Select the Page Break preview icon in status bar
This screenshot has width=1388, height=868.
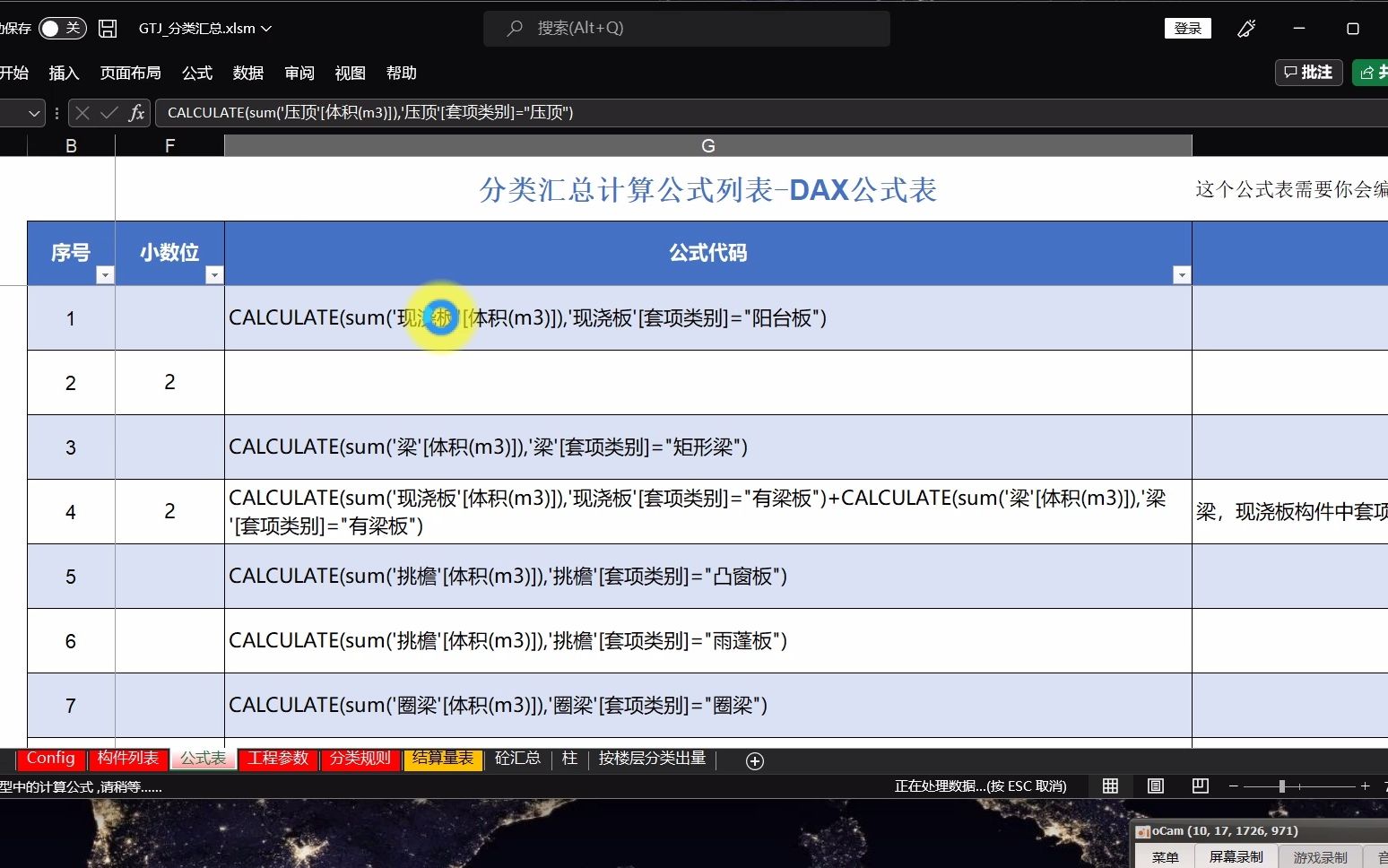pyautogui.click(x=1200, y=786)
